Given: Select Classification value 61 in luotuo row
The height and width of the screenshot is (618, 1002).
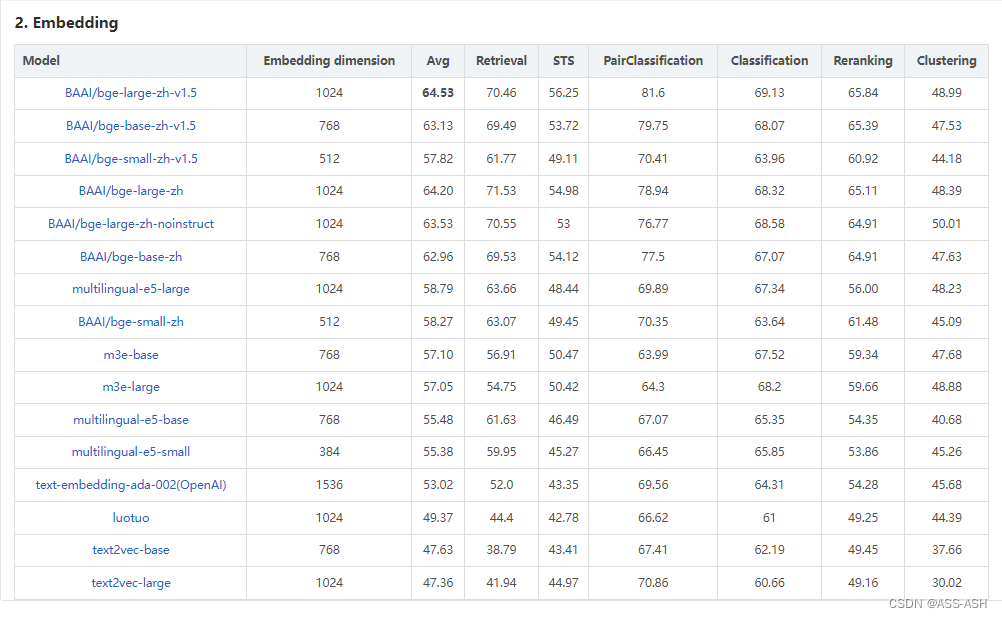Looking at the screenshot, I should pos(769,518).
